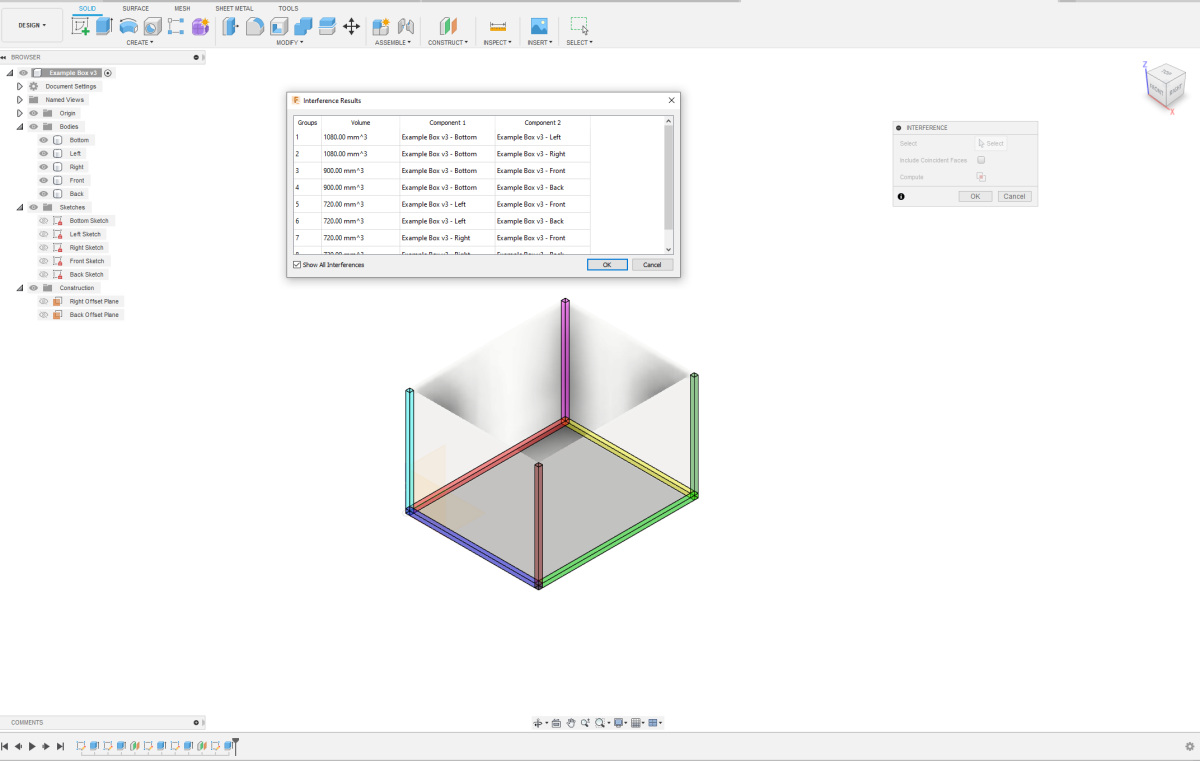Viewport: 1200px width, 761px height.
Task: Hide the Bottom body
Action: [x=43, y=140]
